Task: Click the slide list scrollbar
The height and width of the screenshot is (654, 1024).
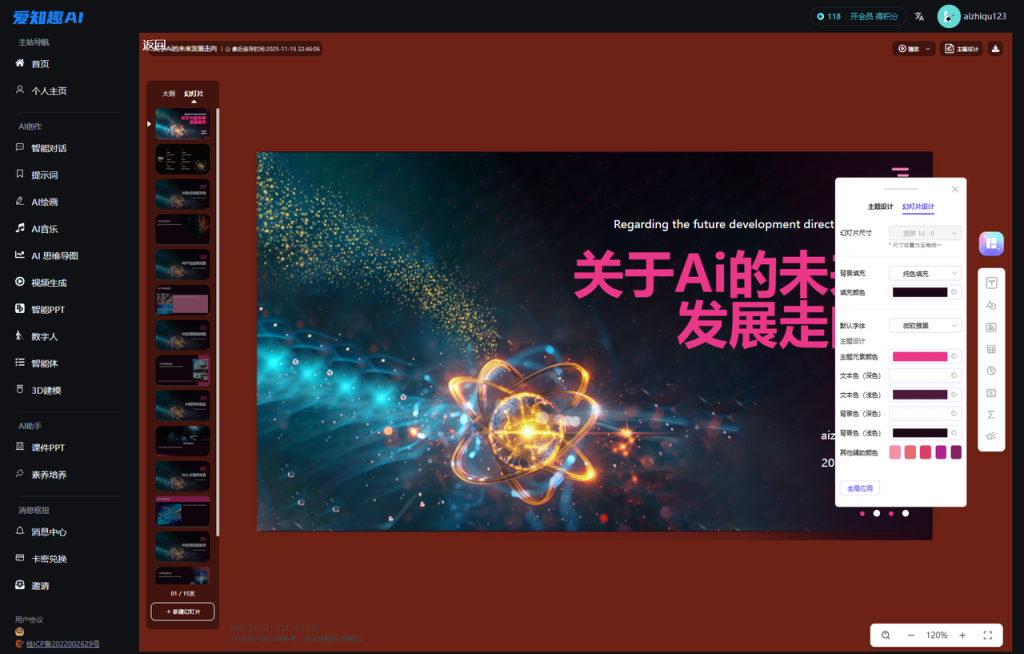Action: [x=217, y=320]
